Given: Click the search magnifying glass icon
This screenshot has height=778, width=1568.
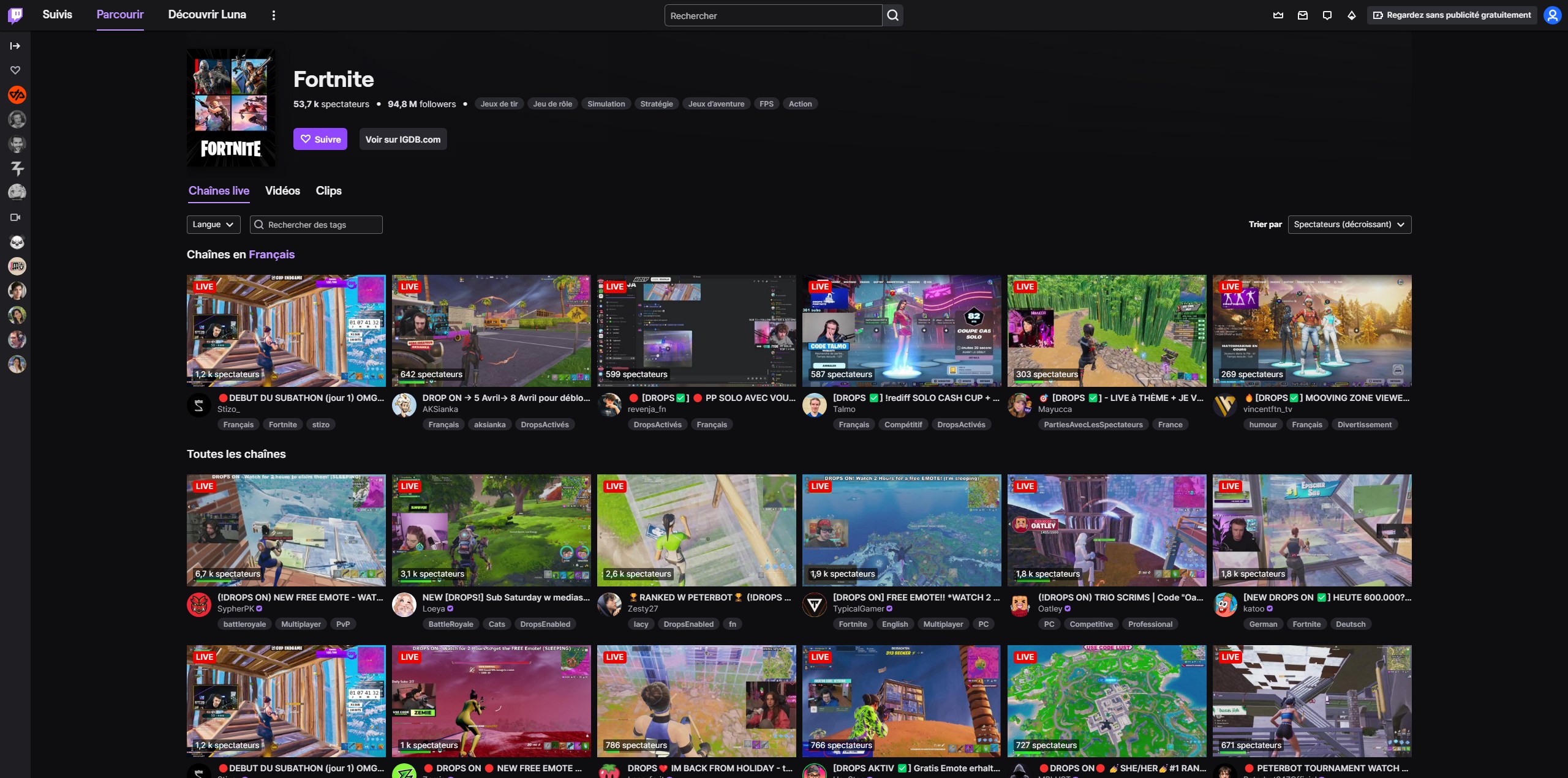Looking at the screenshot, I should (x=892, y=15).
